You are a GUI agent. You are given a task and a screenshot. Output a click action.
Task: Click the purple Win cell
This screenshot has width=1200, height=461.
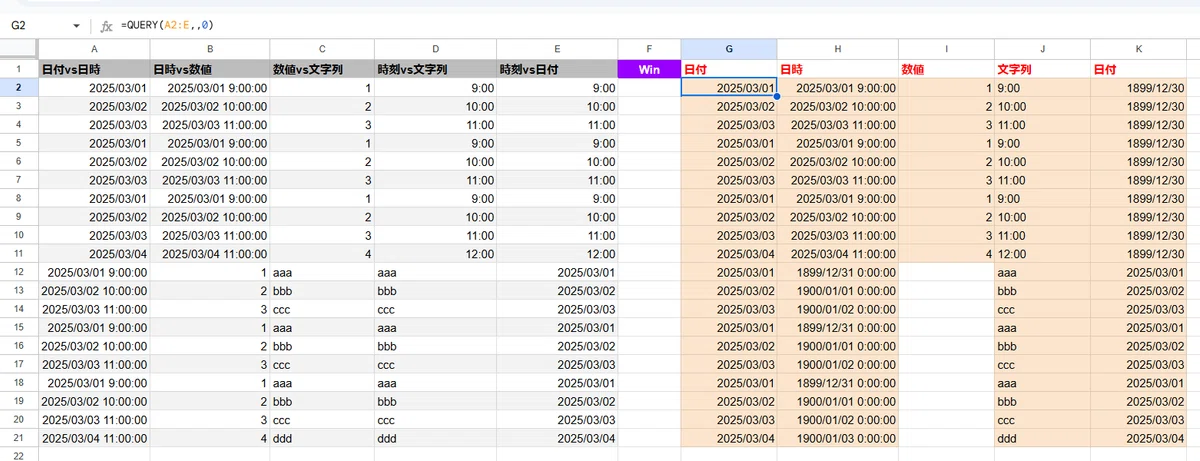[649, 69]
